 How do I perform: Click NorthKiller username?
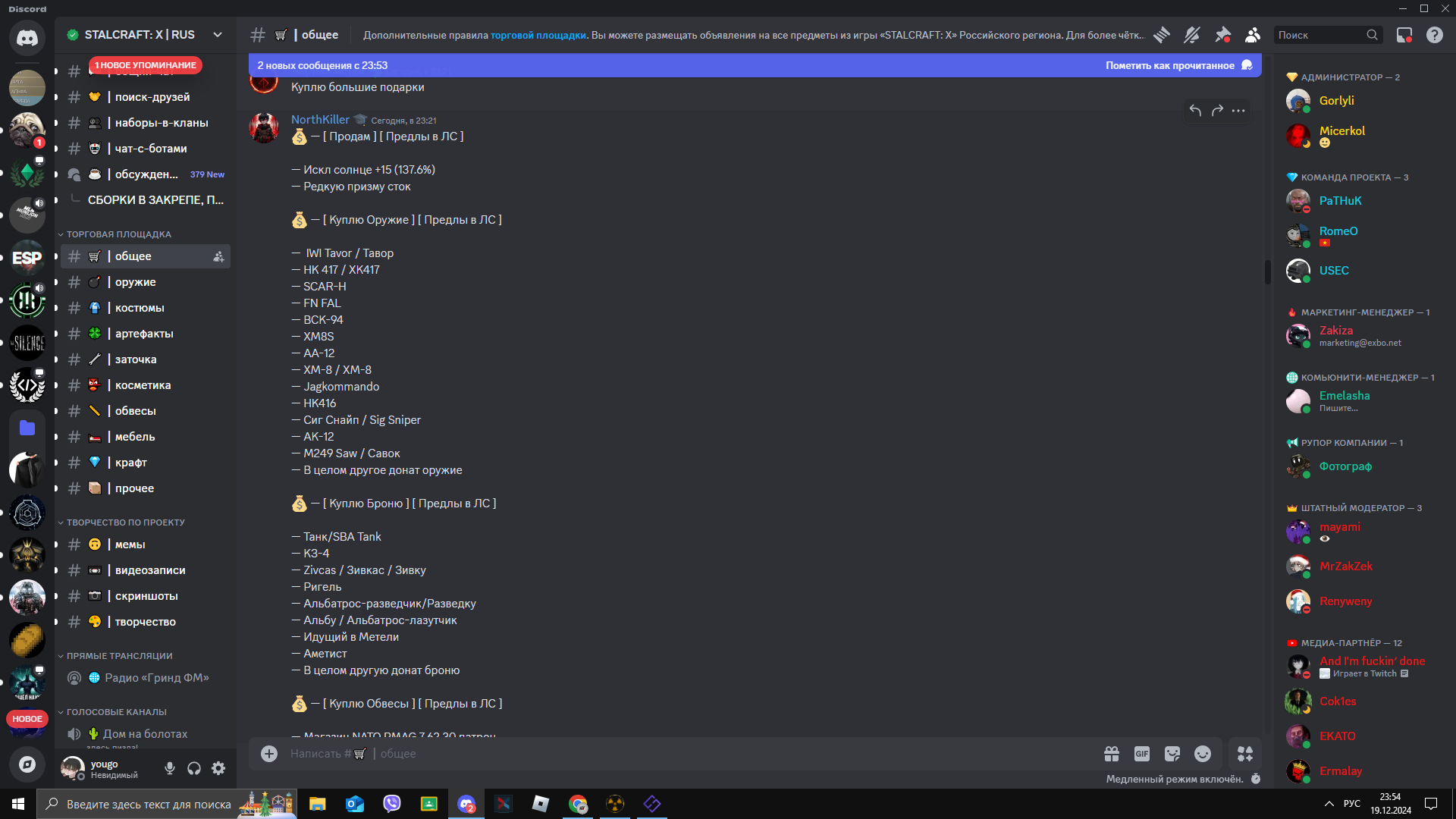(x=320, y=120)
